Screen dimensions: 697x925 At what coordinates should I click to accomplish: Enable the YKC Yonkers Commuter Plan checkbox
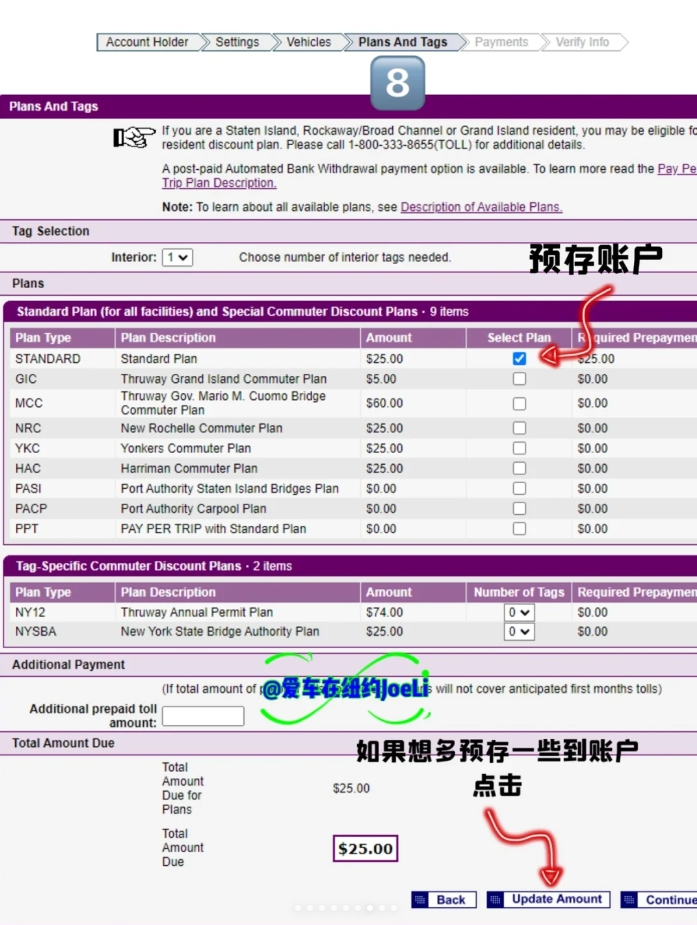coord(519,448)
